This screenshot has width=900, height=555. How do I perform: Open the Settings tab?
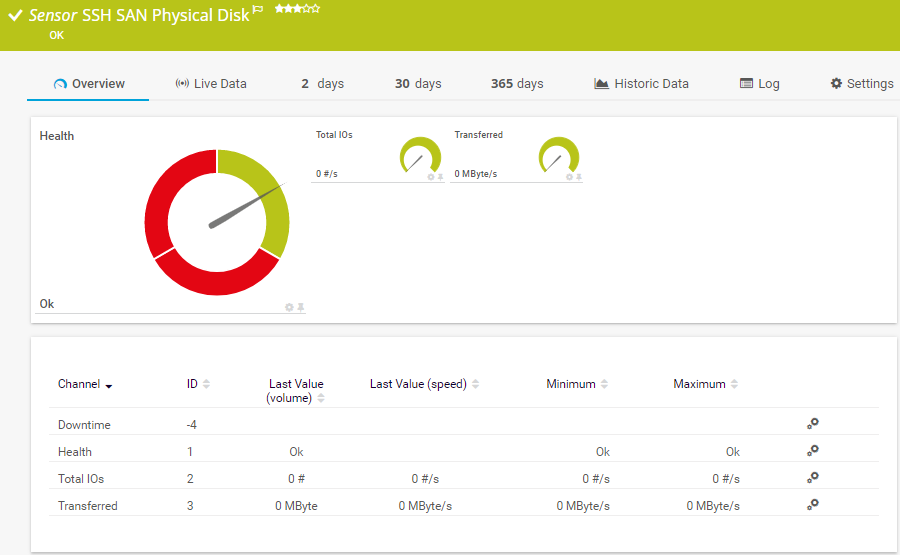861,84
